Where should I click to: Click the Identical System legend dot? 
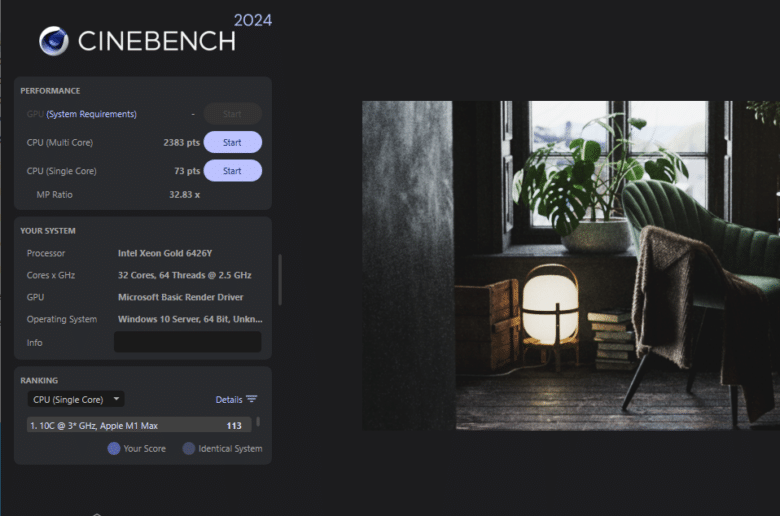189,448
